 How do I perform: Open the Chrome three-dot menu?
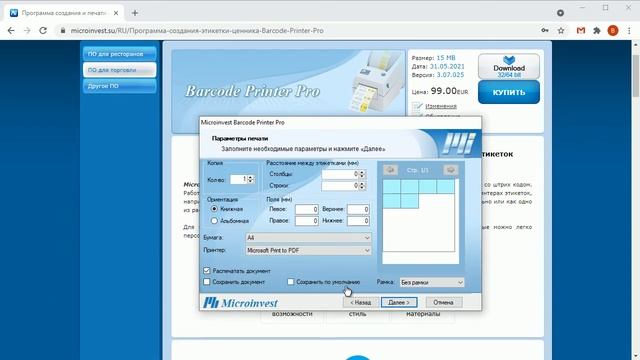629,31
